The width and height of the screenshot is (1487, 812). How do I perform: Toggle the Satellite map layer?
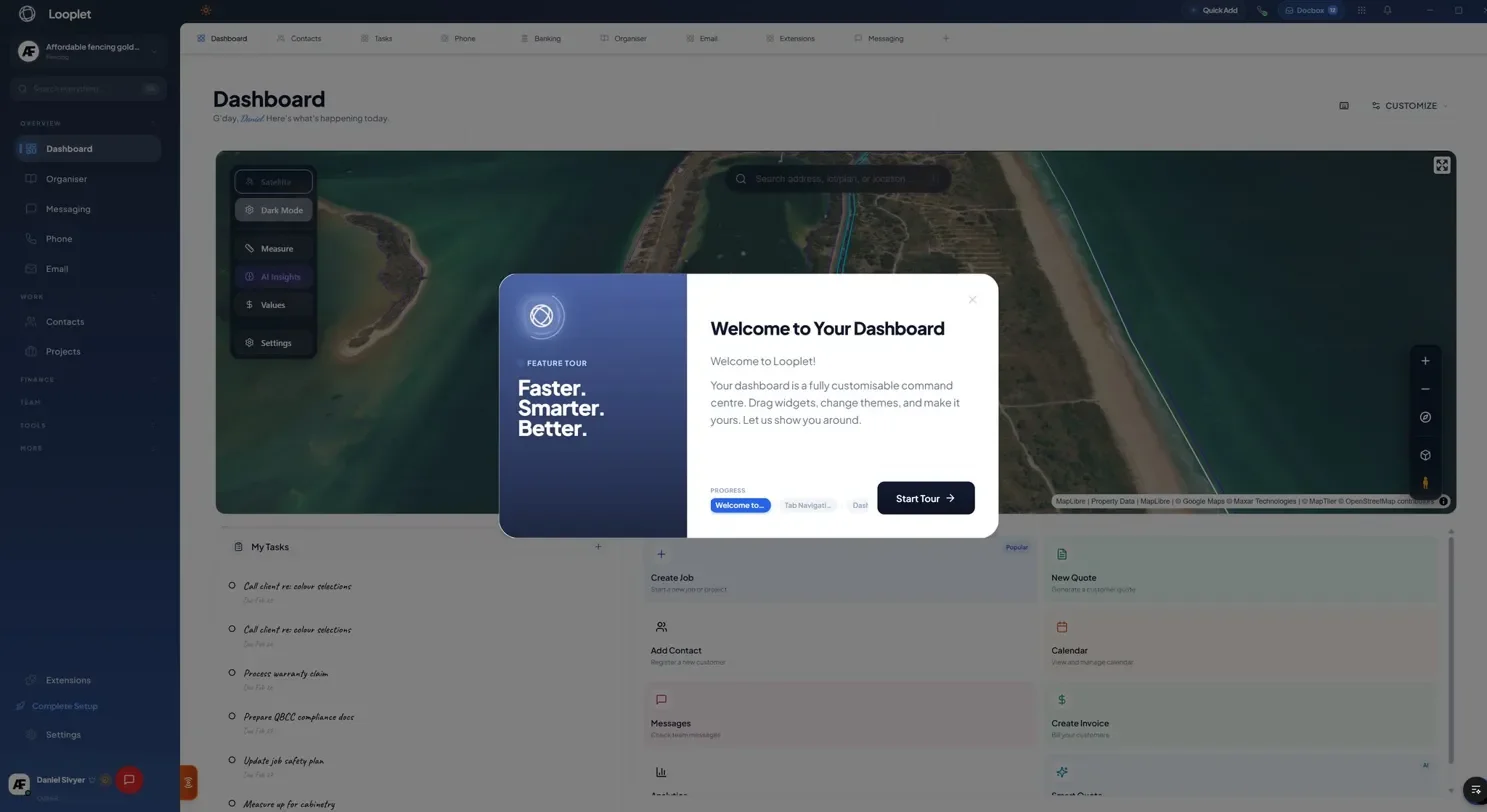pos(274,182)
